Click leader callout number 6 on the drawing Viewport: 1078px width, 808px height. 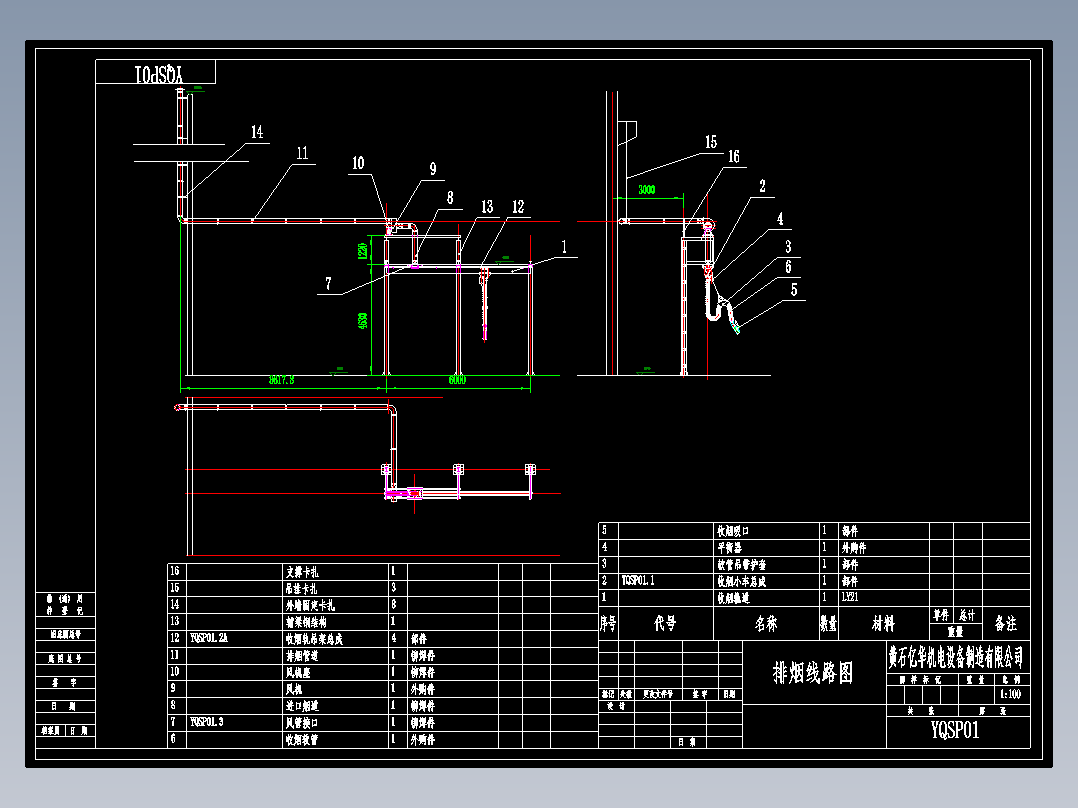point(789,267)
